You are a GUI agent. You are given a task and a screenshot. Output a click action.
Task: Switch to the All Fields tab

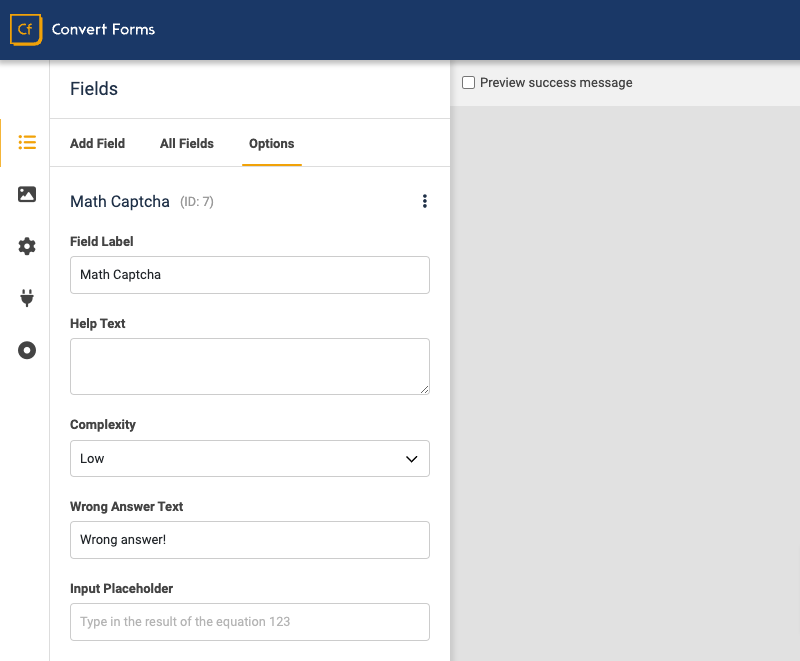(187, 143)
